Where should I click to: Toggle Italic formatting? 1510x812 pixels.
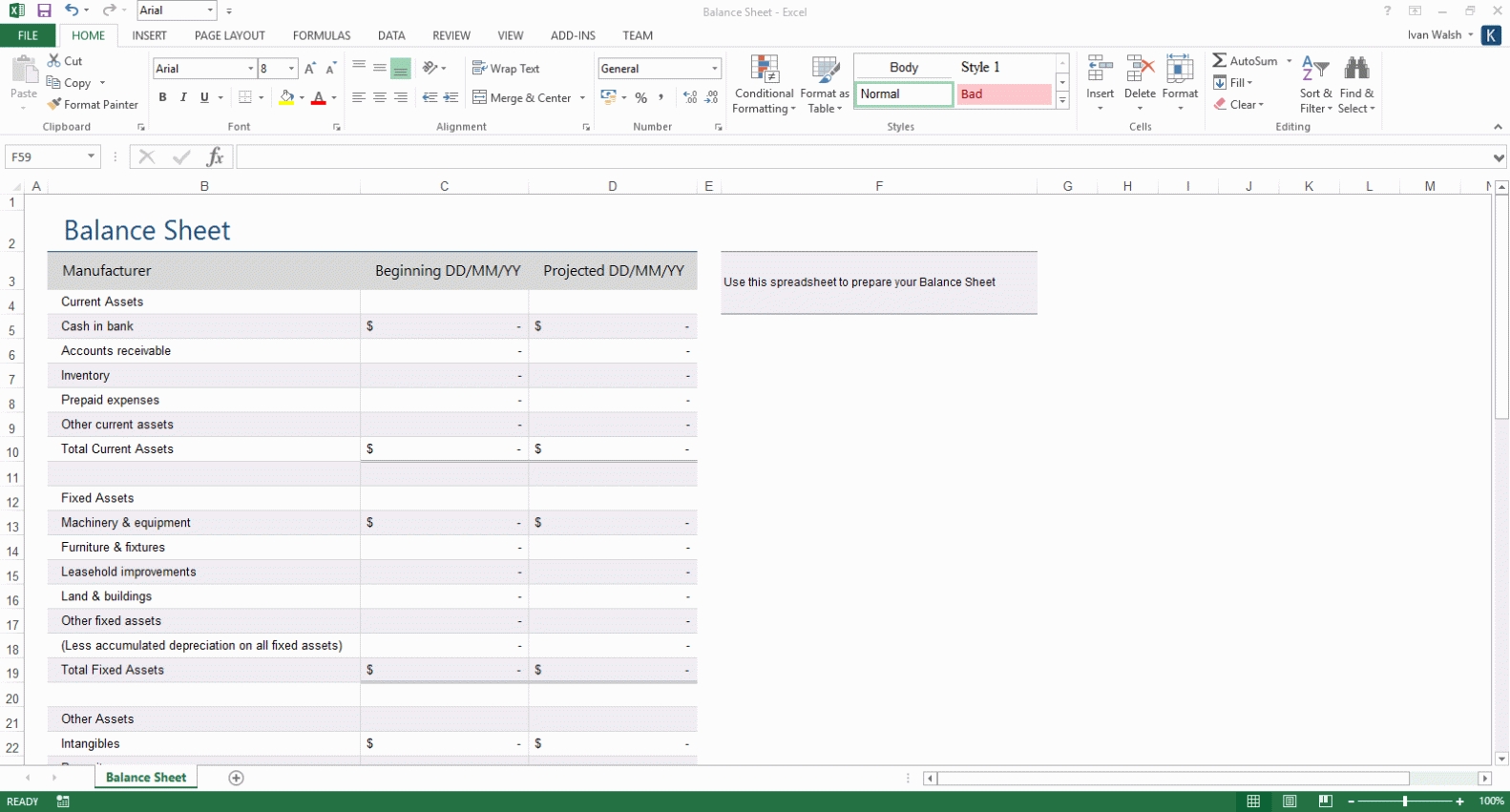coord(183,98)
